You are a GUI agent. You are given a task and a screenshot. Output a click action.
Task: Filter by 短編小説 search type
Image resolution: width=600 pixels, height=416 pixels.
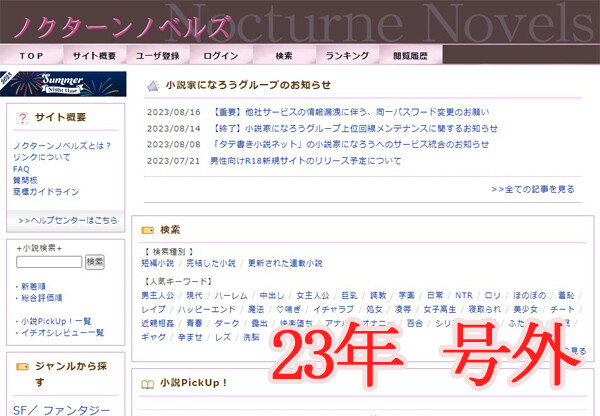coord(157,263)
